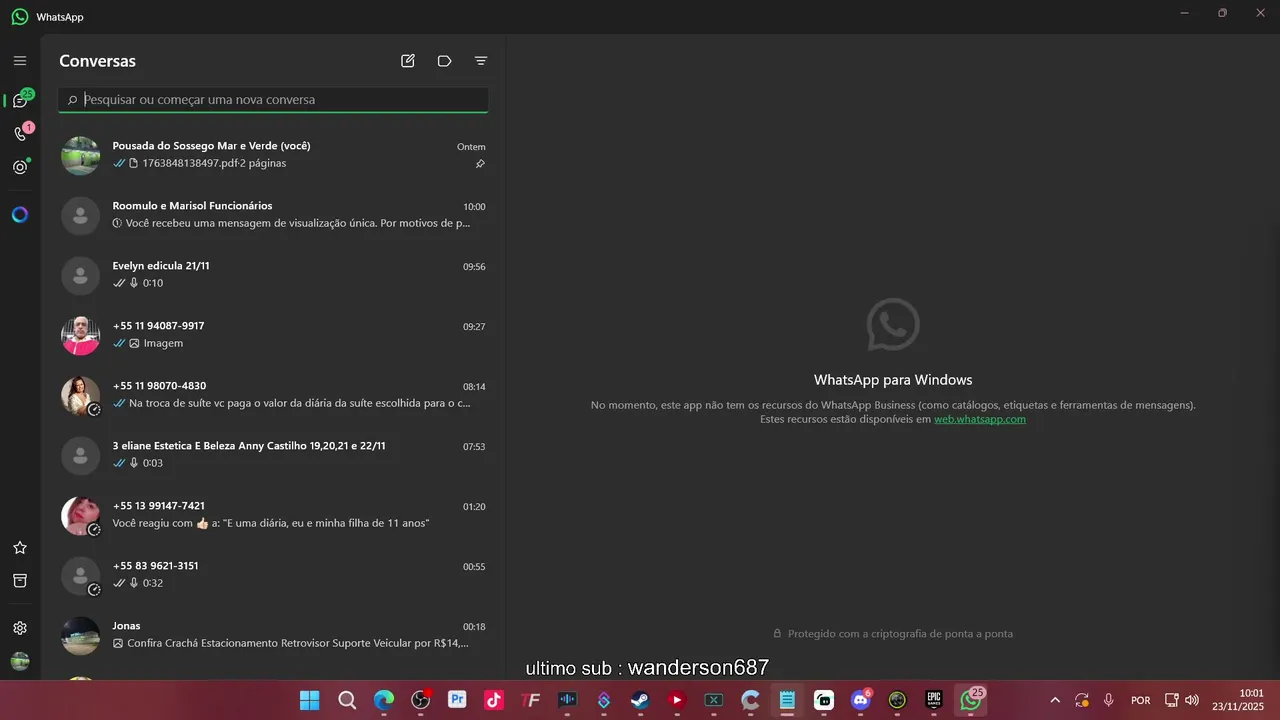Viewport: 1280px width, 720px height.
Task: Click microphone icon in system tray
Action: 1109,700
